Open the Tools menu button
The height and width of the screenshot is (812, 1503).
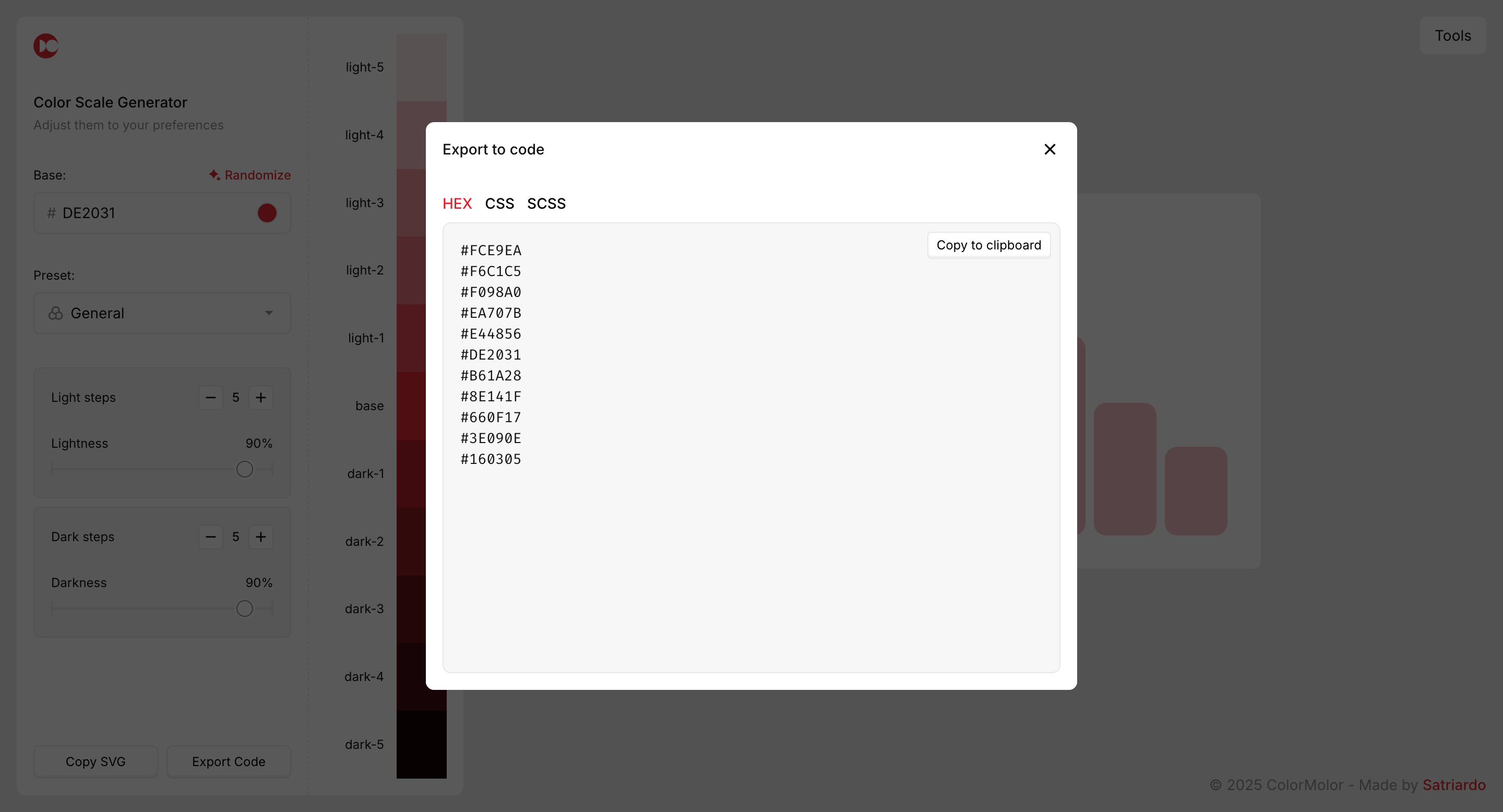[1453, 35]
